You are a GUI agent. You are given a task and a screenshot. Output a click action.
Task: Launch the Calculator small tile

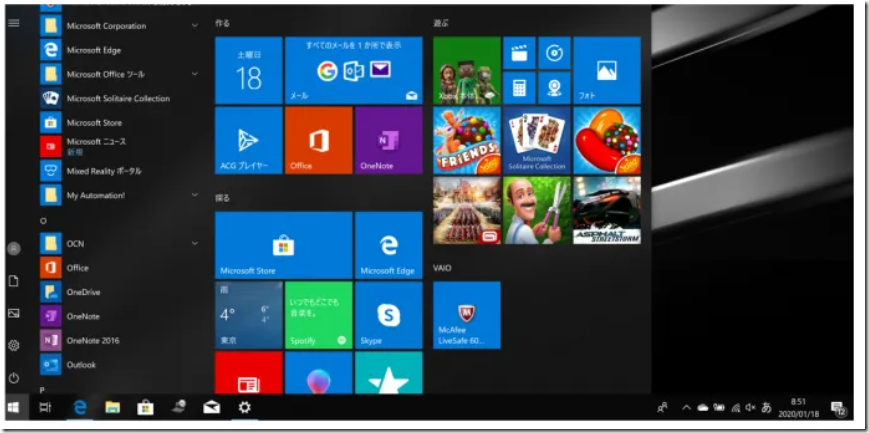(x=519, y=88)
